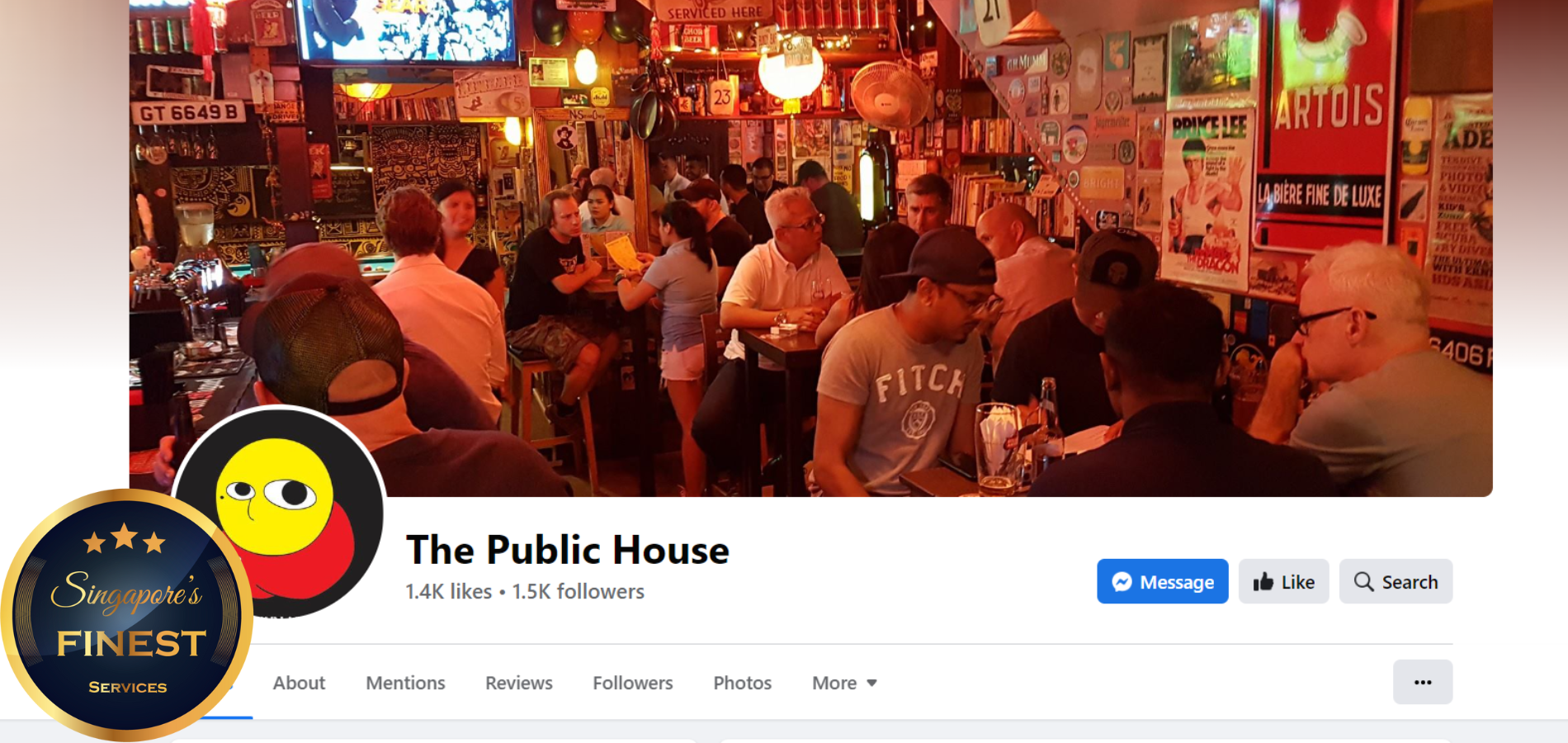1568x743 pixels.
Task: Open the bar interior cover photo
Action: 810,248
